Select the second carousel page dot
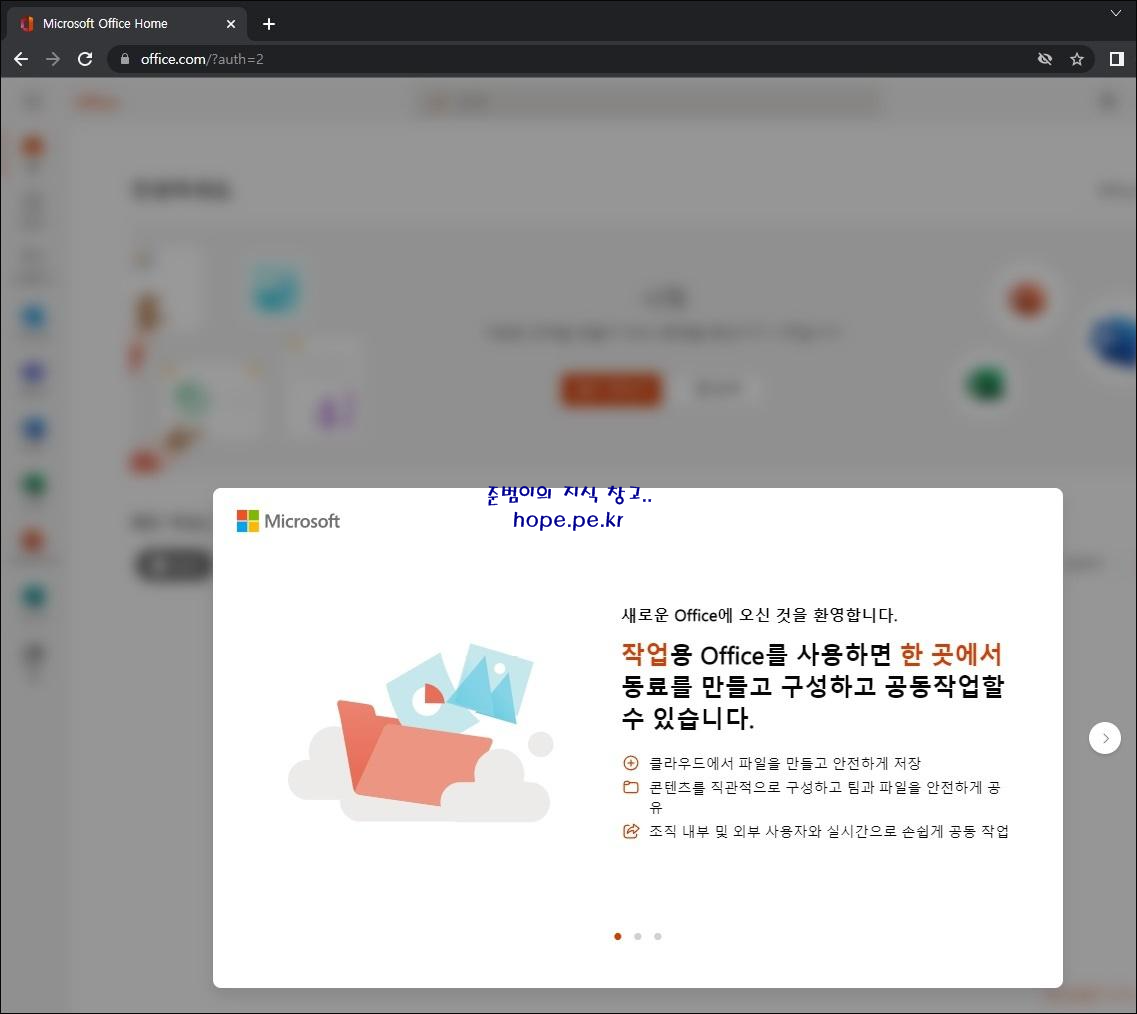 coord(638,936)
